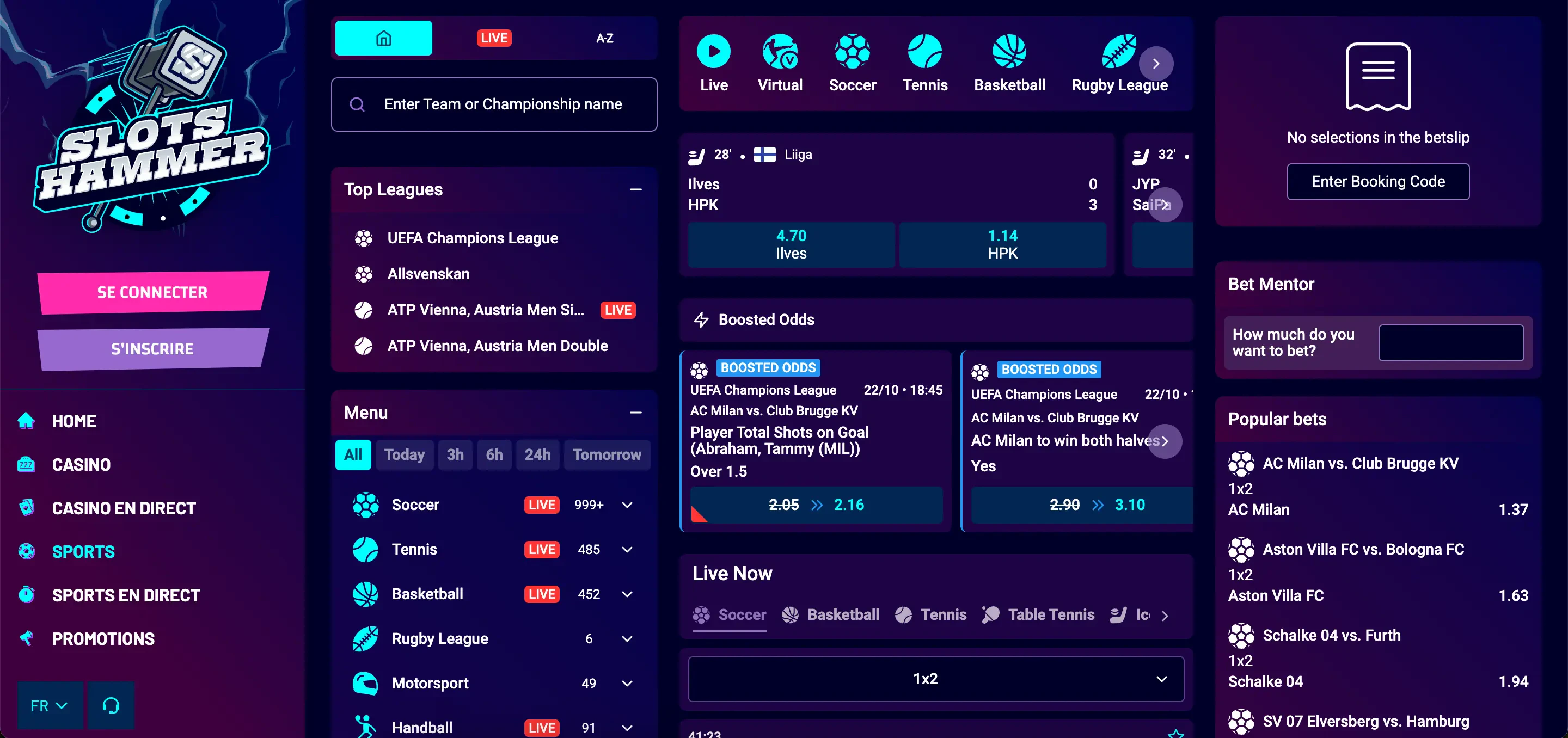
Task: Select AC Milan 1.37 popular bet
Action: [1378, 510]
